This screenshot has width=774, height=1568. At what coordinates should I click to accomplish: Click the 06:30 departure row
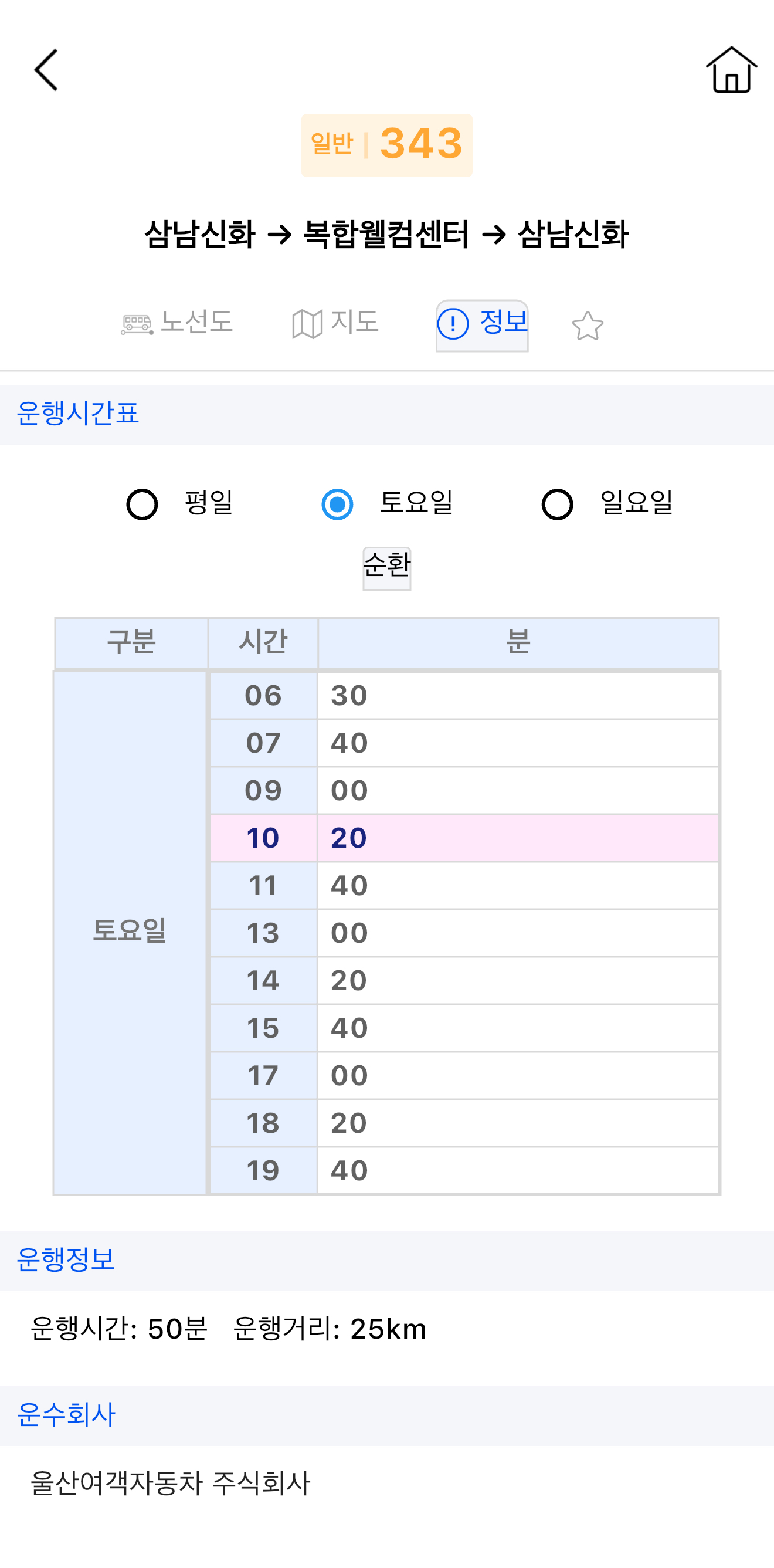click(x=464, y=695)
